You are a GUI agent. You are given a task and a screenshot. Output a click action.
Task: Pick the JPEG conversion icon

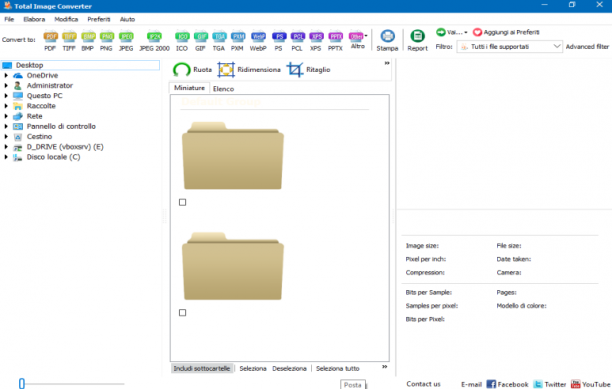126,41
